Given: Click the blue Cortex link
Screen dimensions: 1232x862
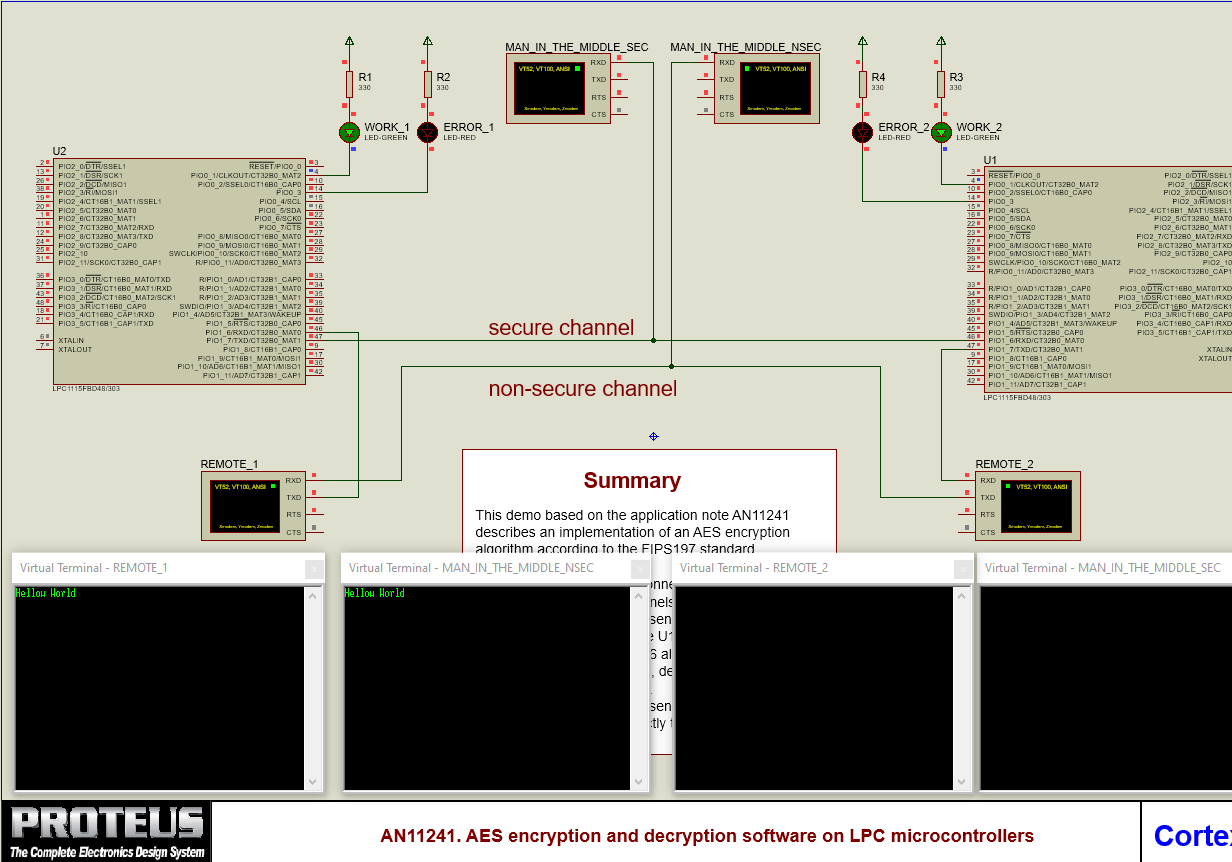Looking at the screenshot, I should tap(1192, 834).
